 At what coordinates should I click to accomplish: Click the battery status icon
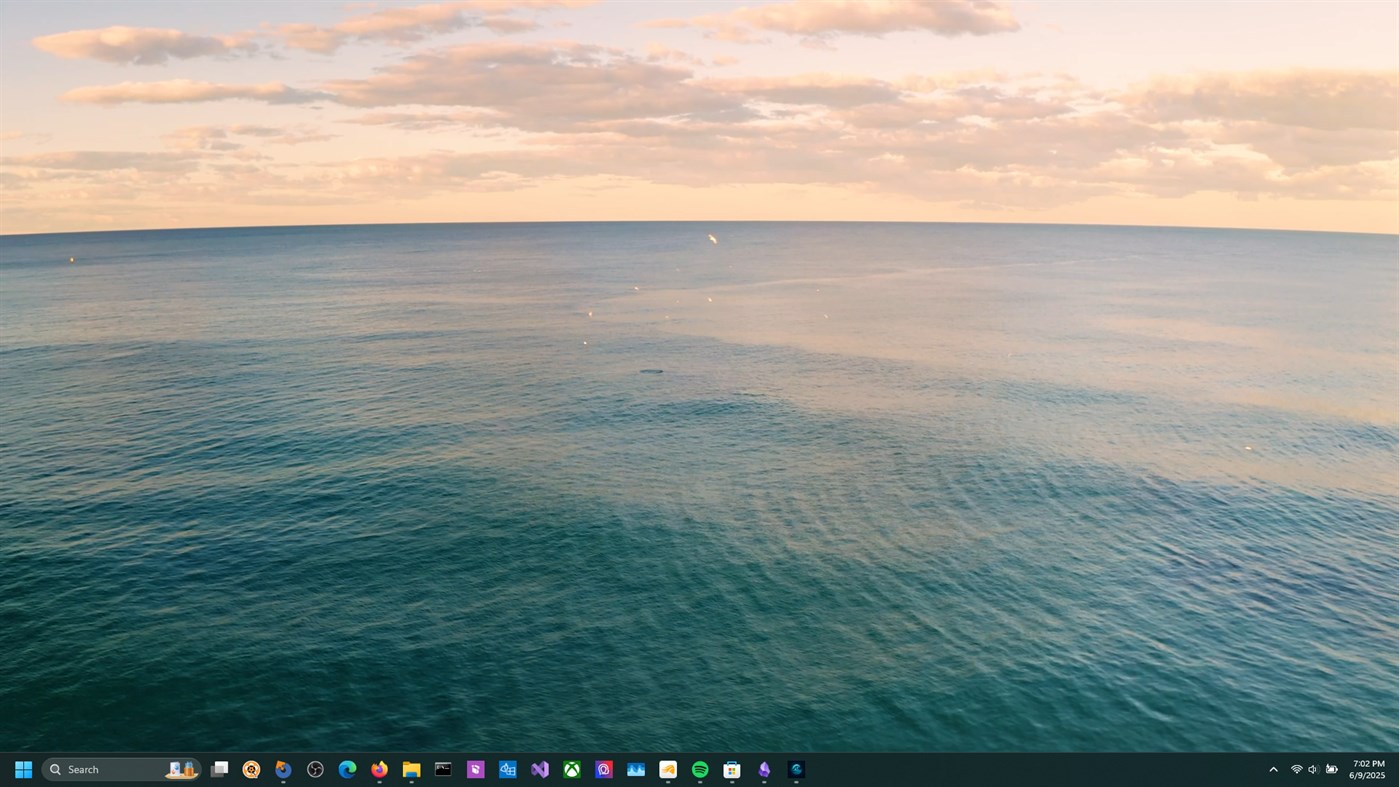point(1331,769)
